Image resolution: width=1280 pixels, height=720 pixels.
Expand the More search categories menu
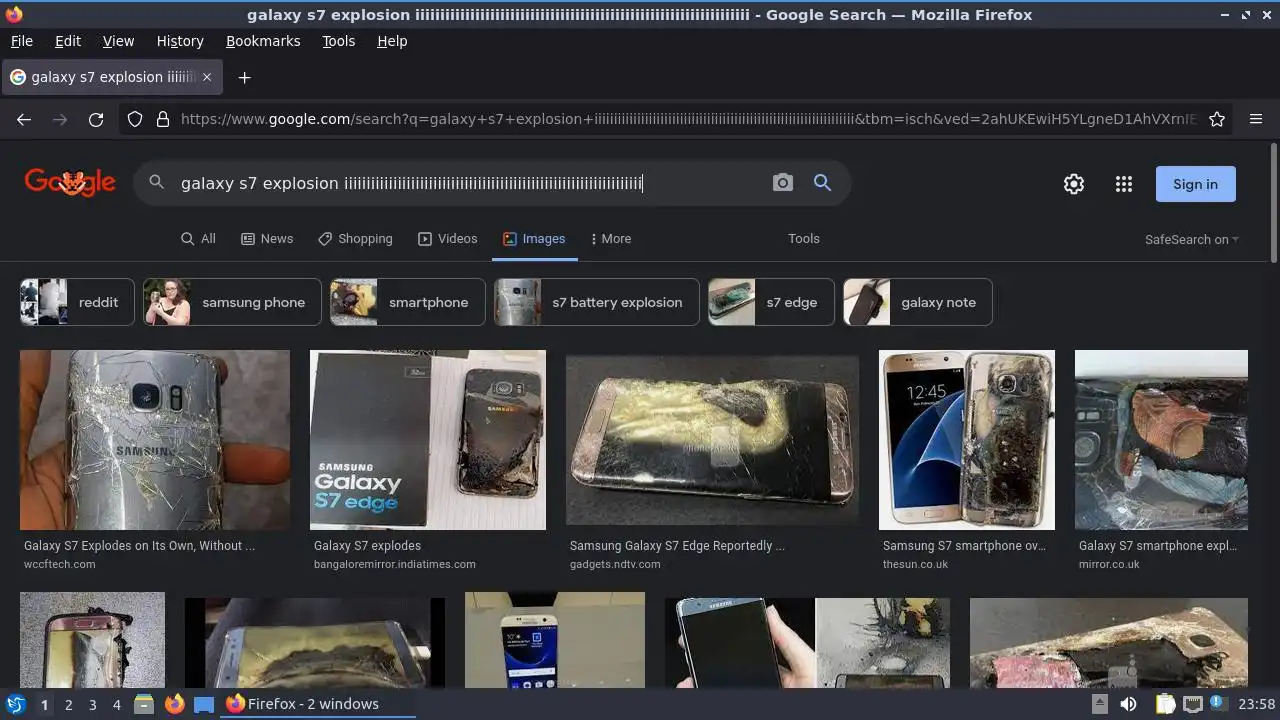tap(611, 239)
